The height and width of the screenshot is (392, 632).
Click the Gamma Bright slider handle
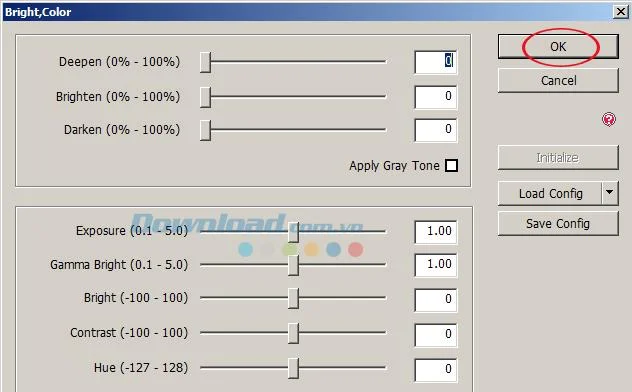[293, 265]
